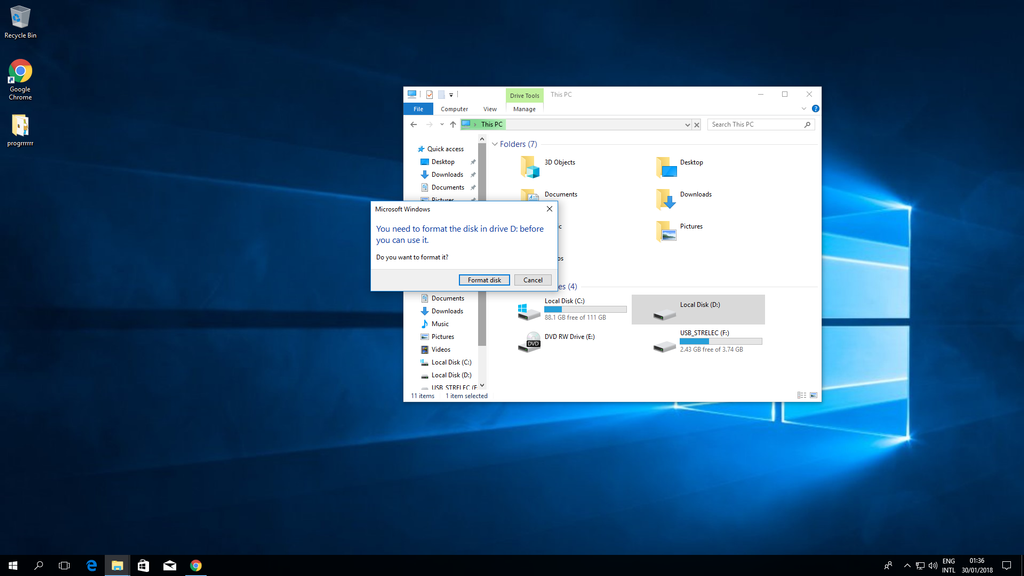Close the Microsoft Windows dialog with X
Screen dimensions: 1024x576
(x=549, y=209)
